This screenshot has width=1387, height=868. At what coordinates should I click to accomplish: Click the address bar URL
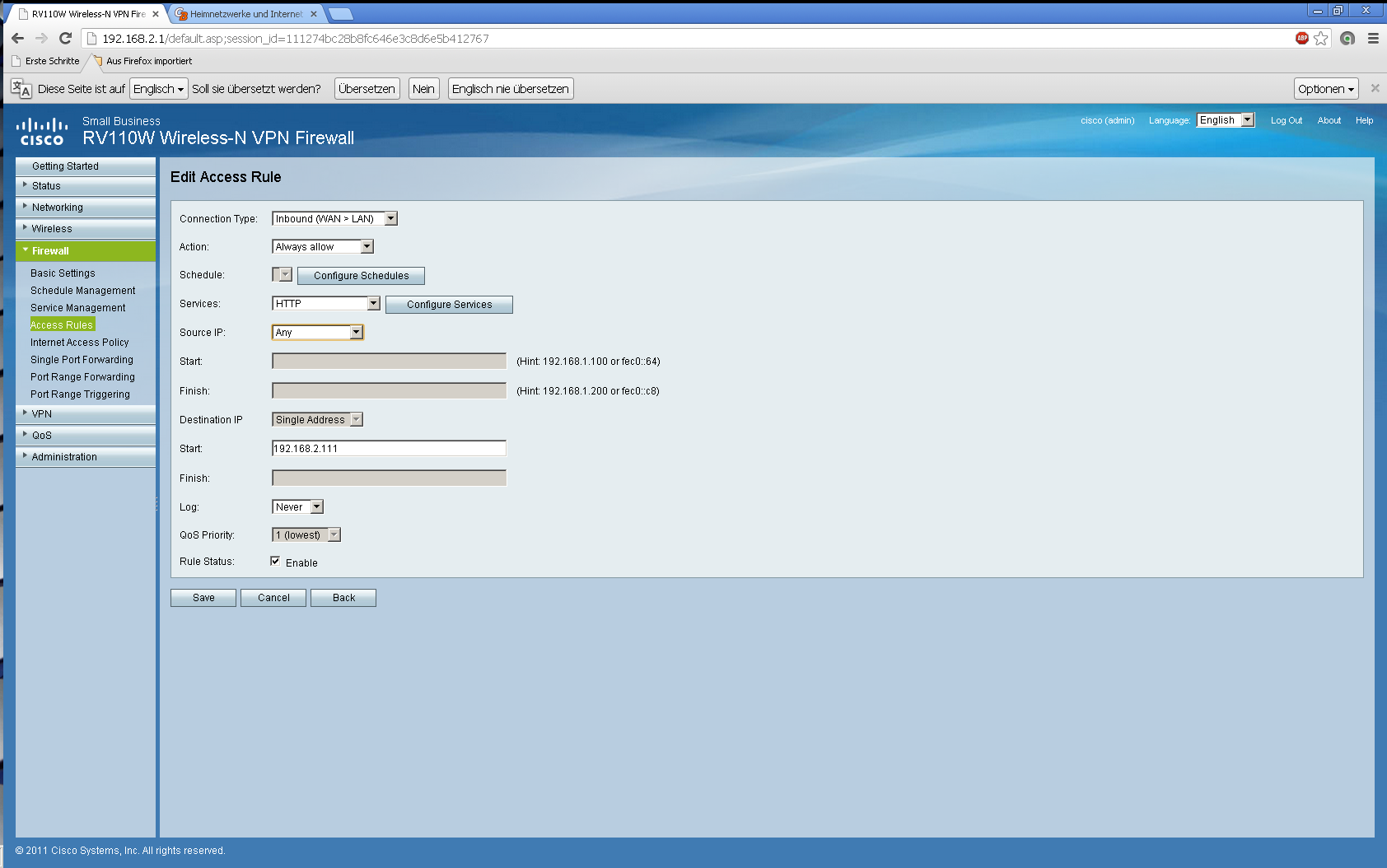coord(296,39)
